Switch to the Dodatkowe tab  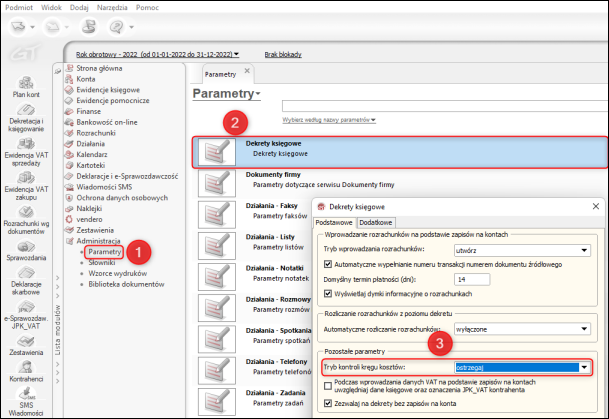[x=376, y=223]
